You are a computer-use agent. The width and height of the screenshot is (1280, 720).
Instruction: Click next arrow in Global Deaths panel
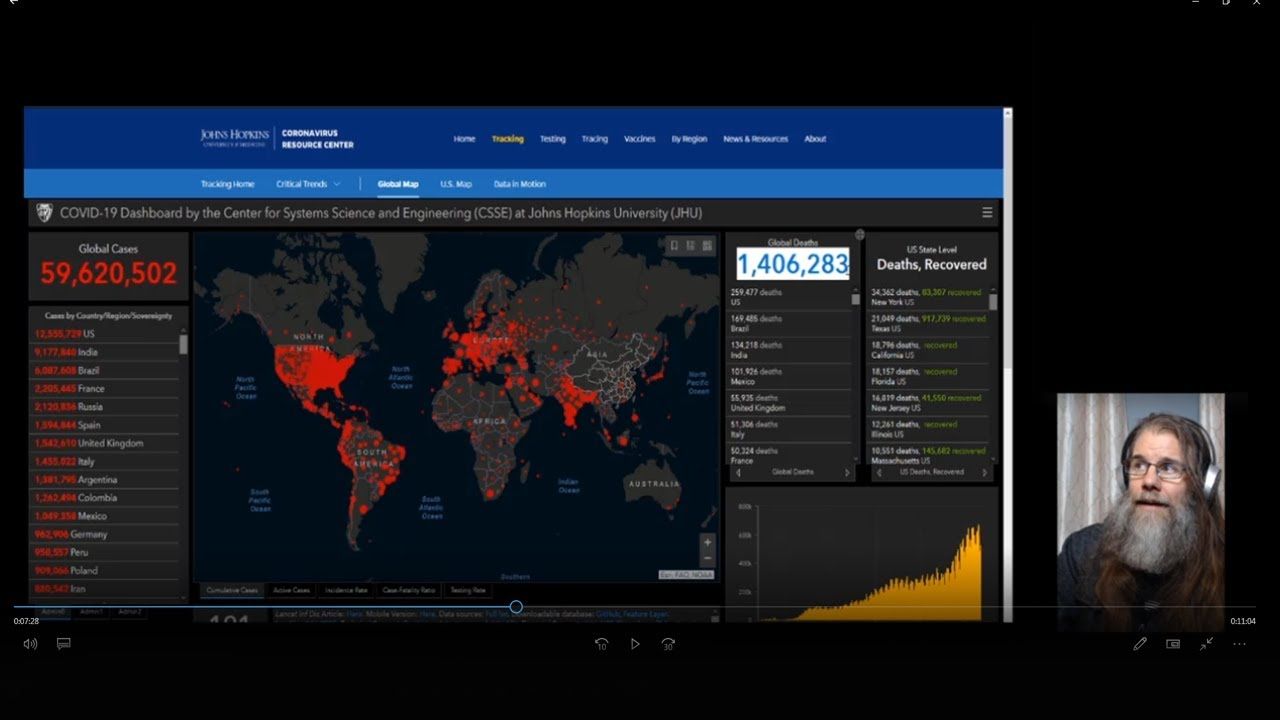(847, 473)
